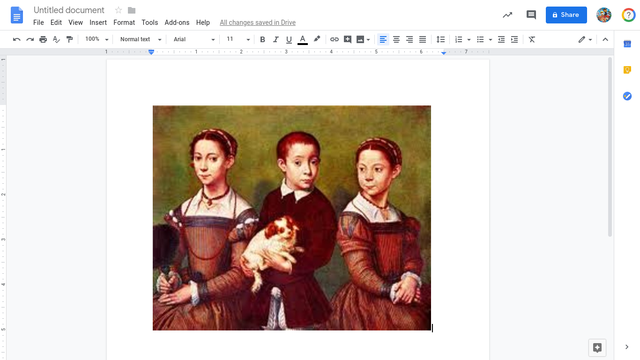This screenshot has height=360, width=640.
Task: Open the zoom level 100% dropdown
Action: [x=96, y=39]
